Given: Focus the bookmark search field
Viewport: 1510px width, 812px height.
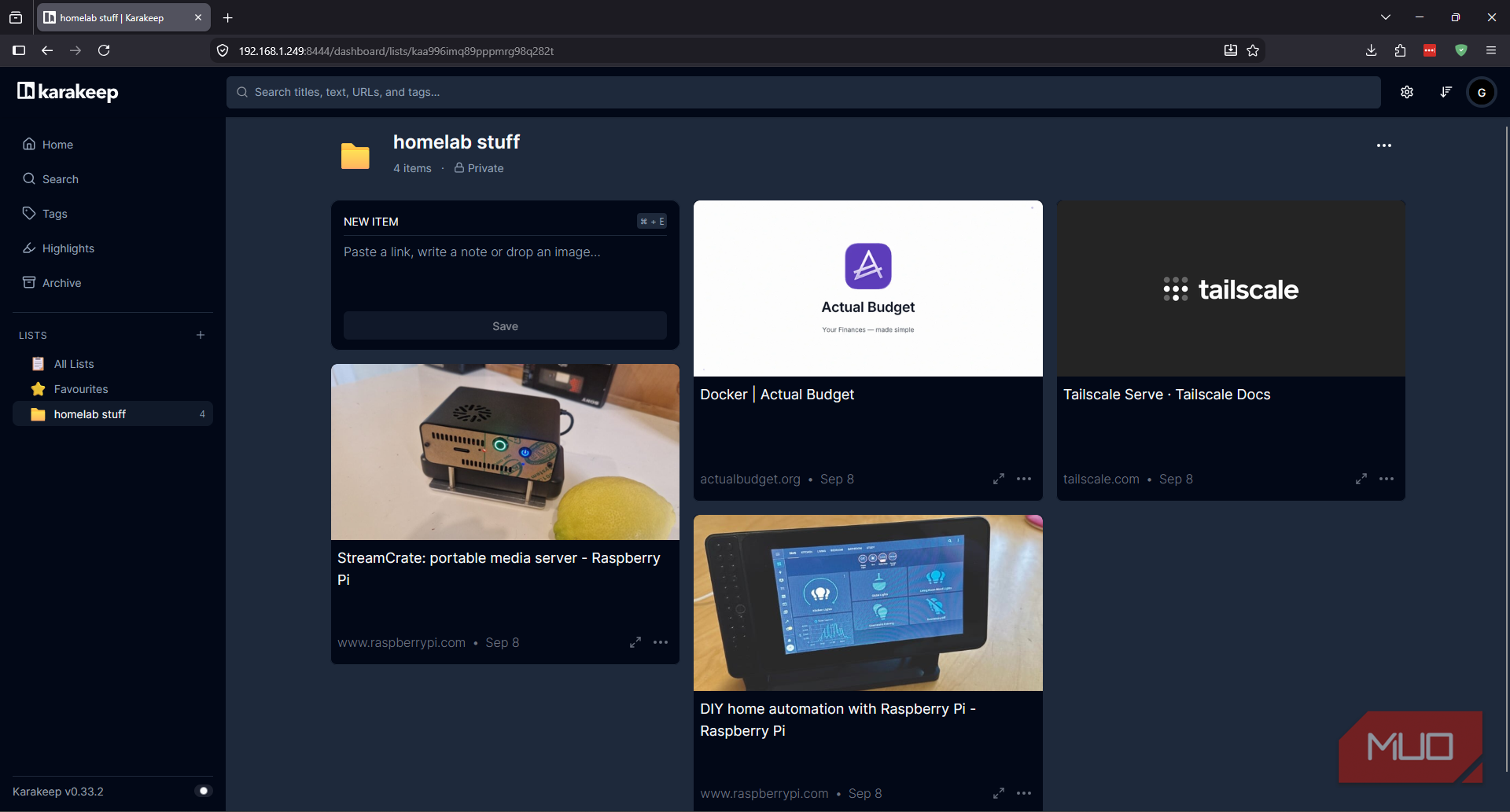Looking at the screenshot, I should click(x=803, y=92).
